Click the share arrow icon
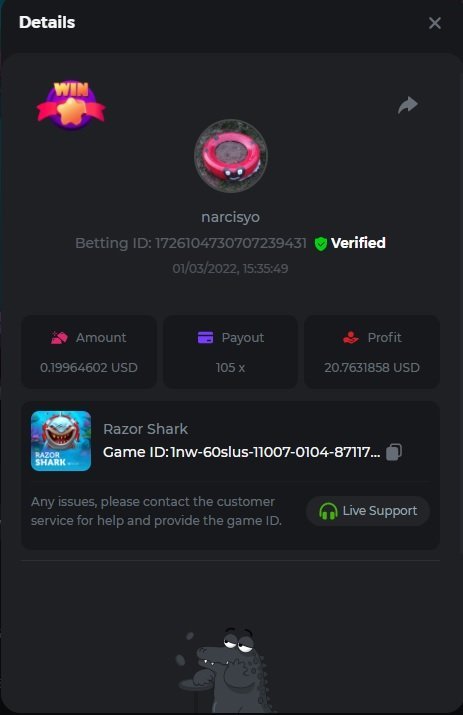The height and width of the screenshot is (715, 463). point(407,105)
